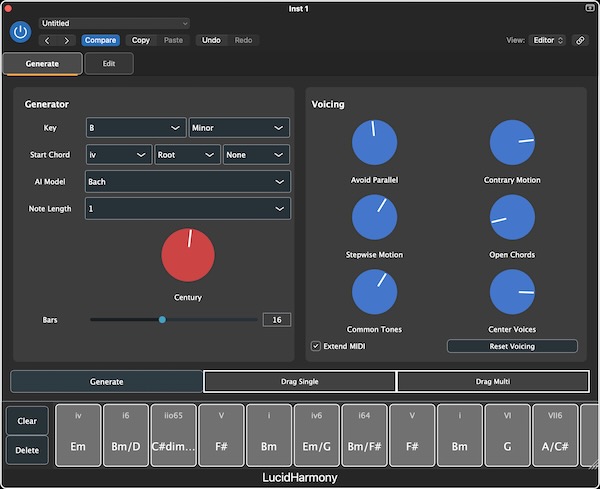Viewport: 600px width, 489px height.
Task: Open the View Editor dropdown
Action: (548, 40)
